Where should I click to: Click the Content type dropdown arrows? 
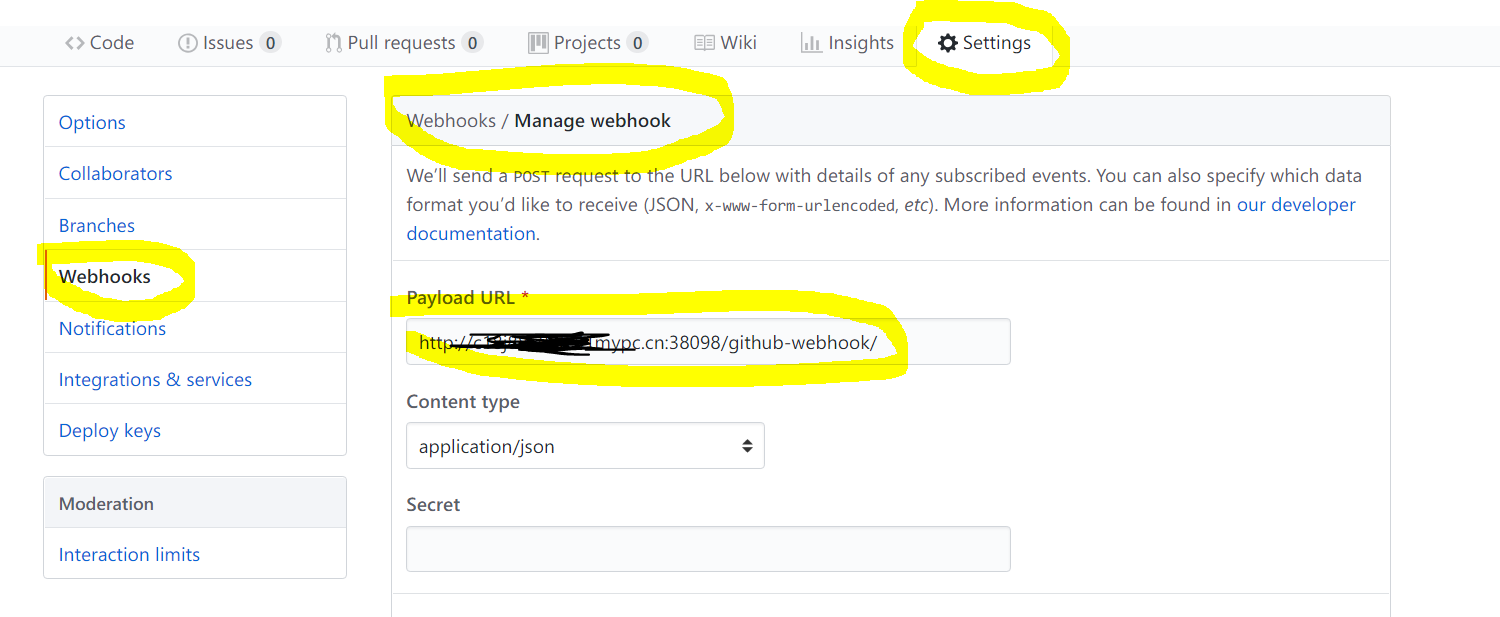click(747, 446)
